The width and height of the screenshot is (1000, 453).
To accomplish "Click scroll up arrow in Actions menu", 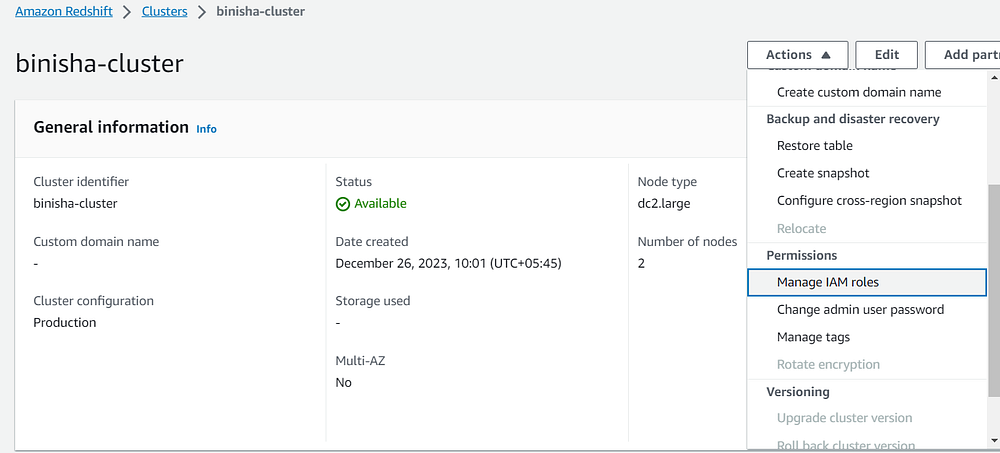I will [x=994, y=77].
